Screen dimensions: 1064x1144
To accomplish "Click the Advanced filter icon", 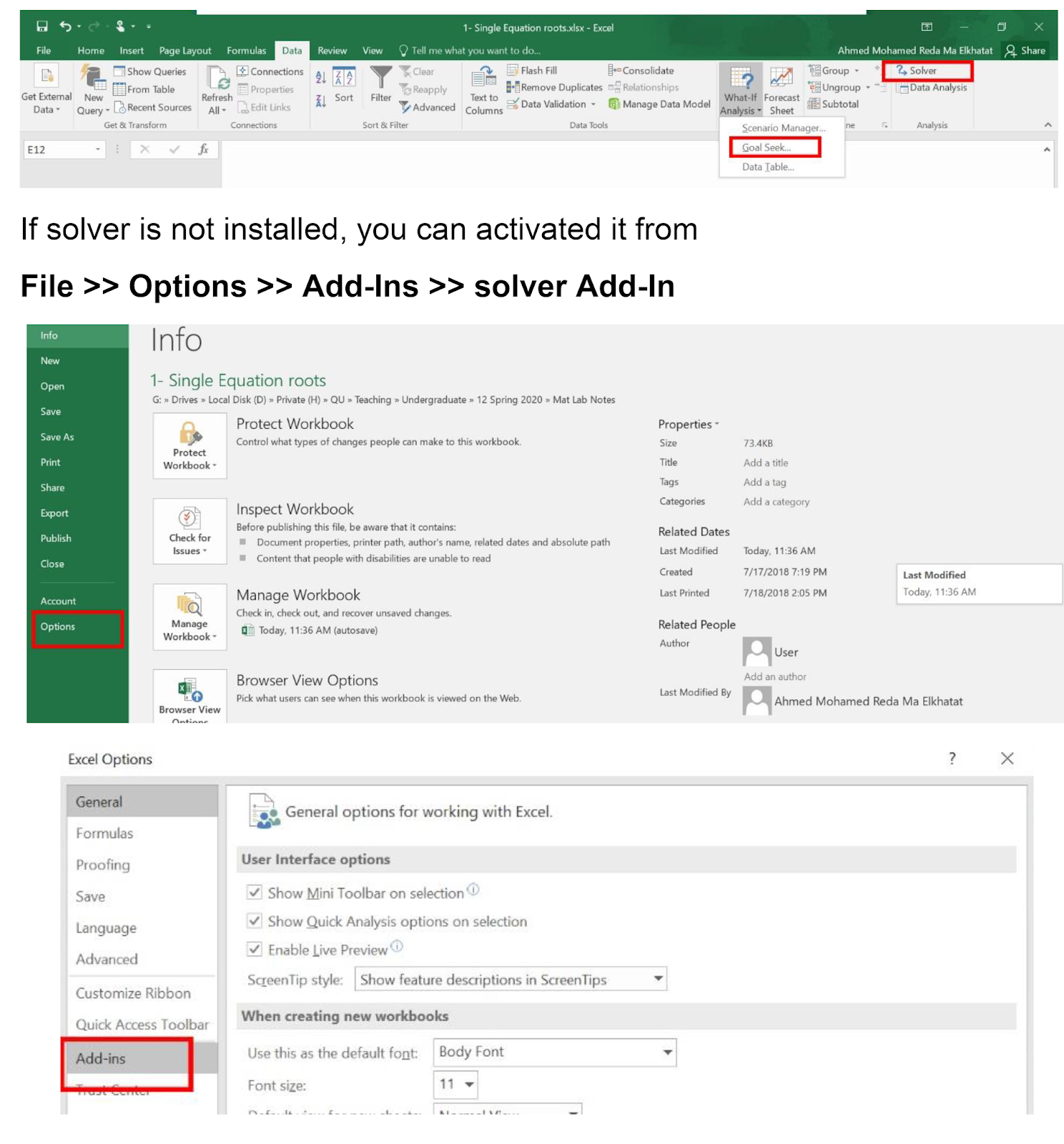I will pos(405,107).
